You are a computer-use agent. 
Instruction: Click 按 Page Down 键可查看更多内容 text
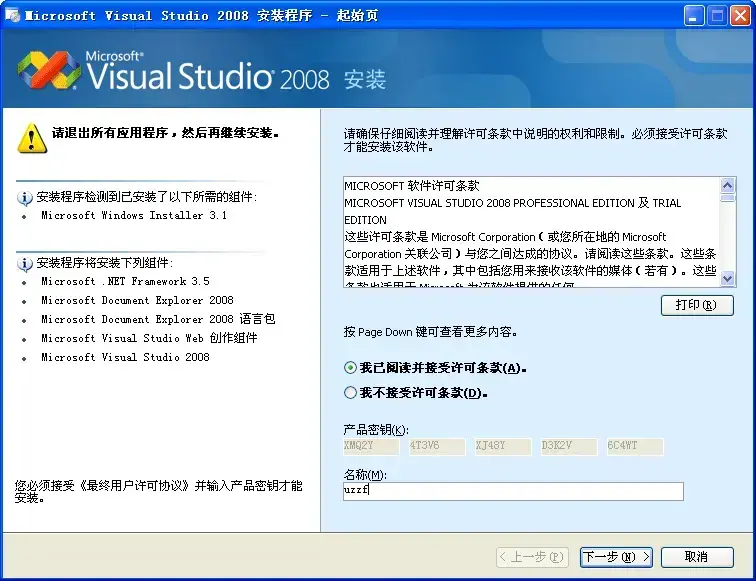(x=431, y=332)
